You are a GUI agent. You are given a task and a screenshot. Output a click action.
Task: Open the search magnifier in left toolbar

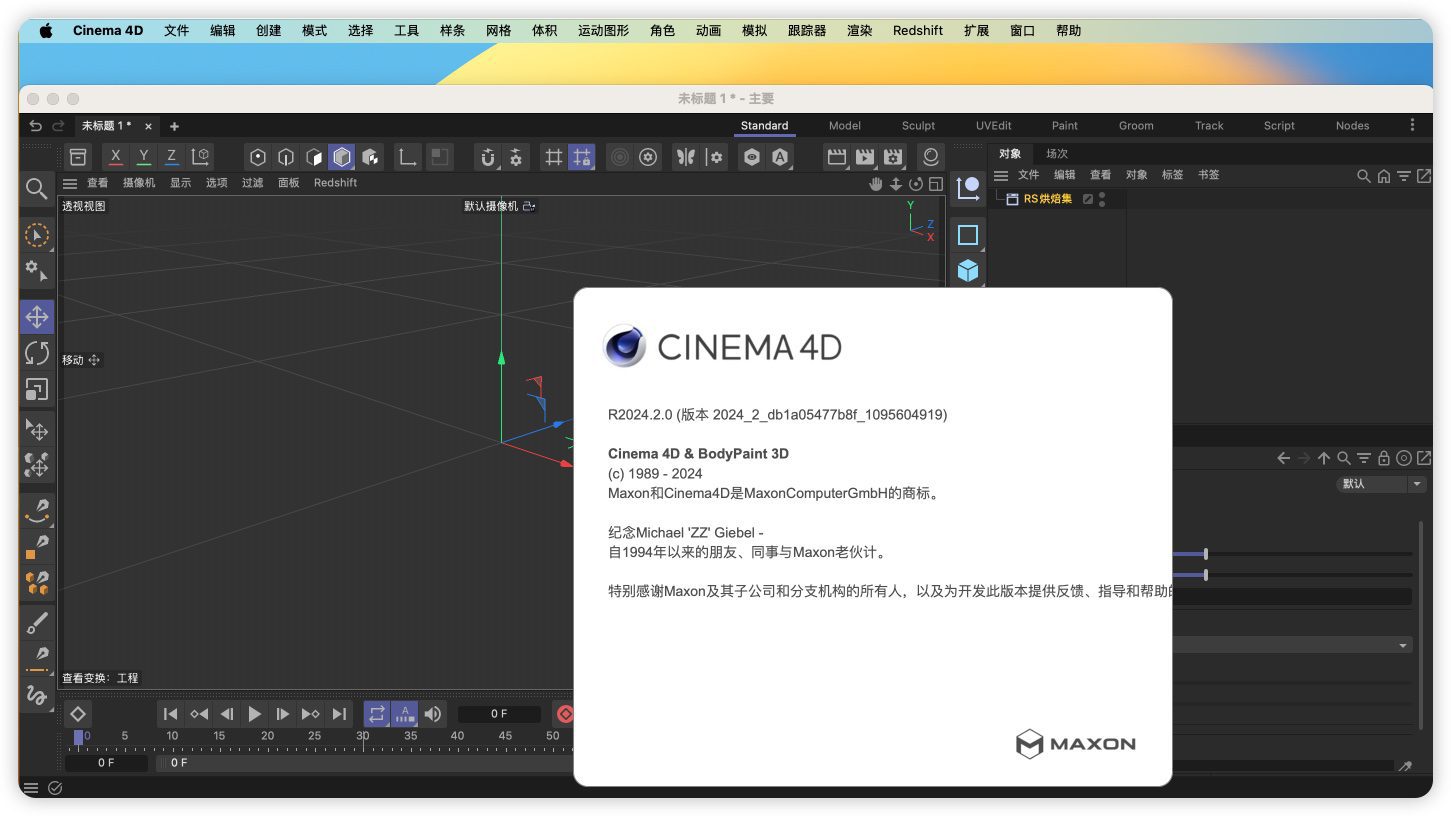(37, 188)
